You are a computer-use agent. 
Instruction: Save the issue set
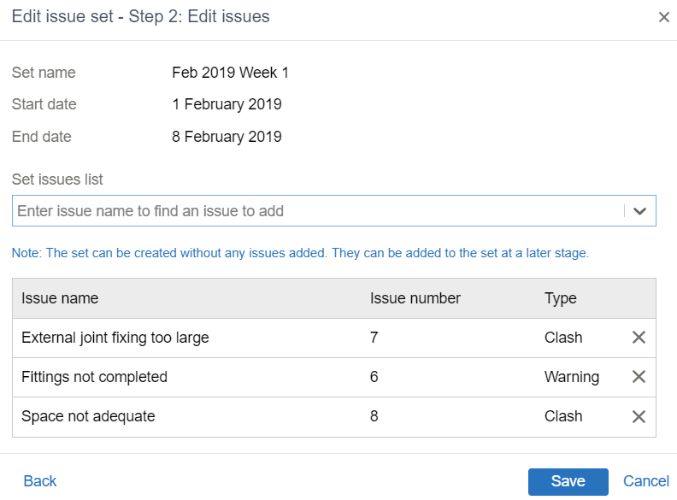point(568,481)
